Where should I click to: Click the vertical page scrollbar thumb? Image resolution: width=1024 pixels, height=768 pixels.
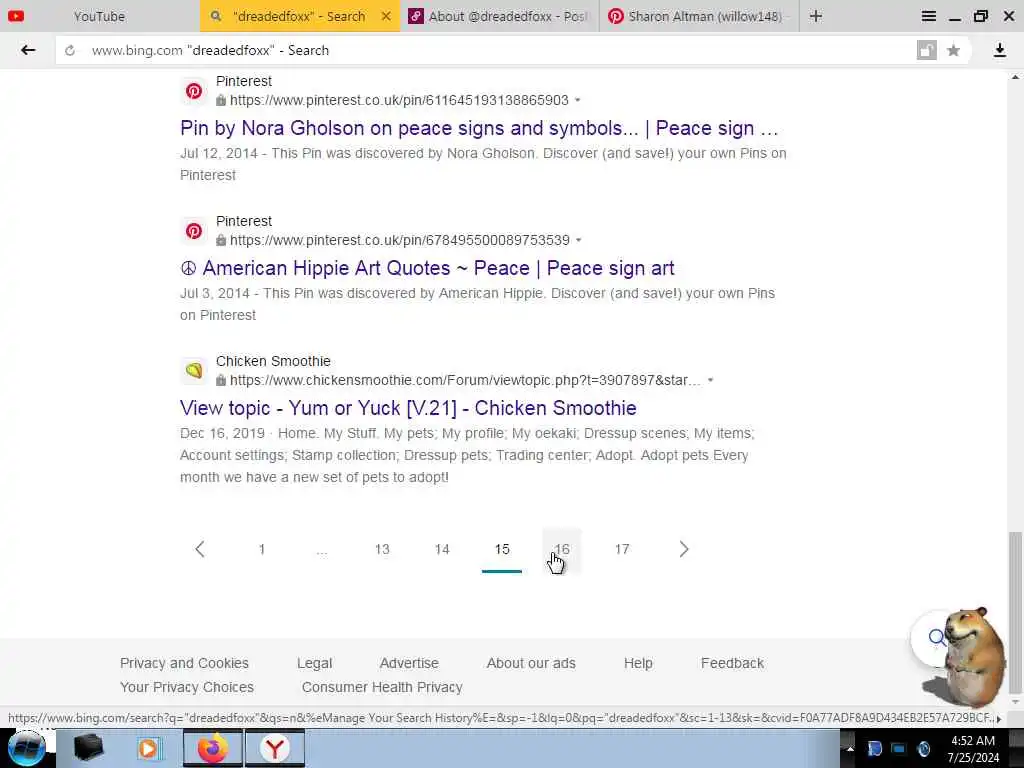(1015, 613)
